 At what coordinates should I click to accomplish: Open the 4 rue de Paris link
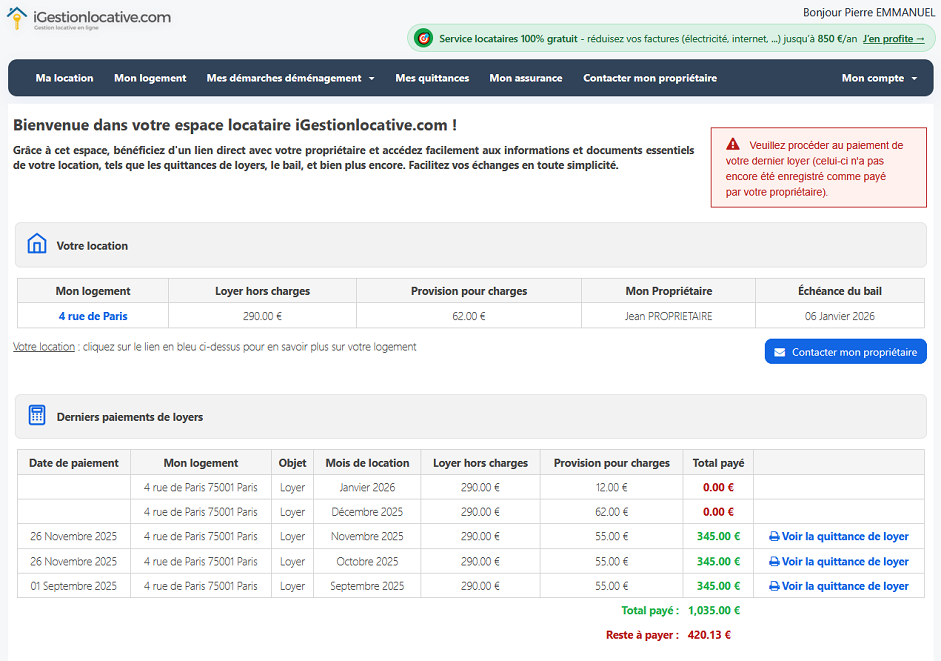(x=93, y=316)
